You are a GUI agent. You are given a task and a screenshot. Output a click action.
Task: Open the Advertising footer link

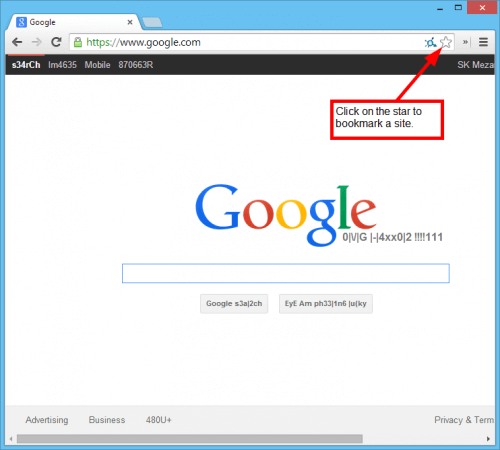coord(47,420)
